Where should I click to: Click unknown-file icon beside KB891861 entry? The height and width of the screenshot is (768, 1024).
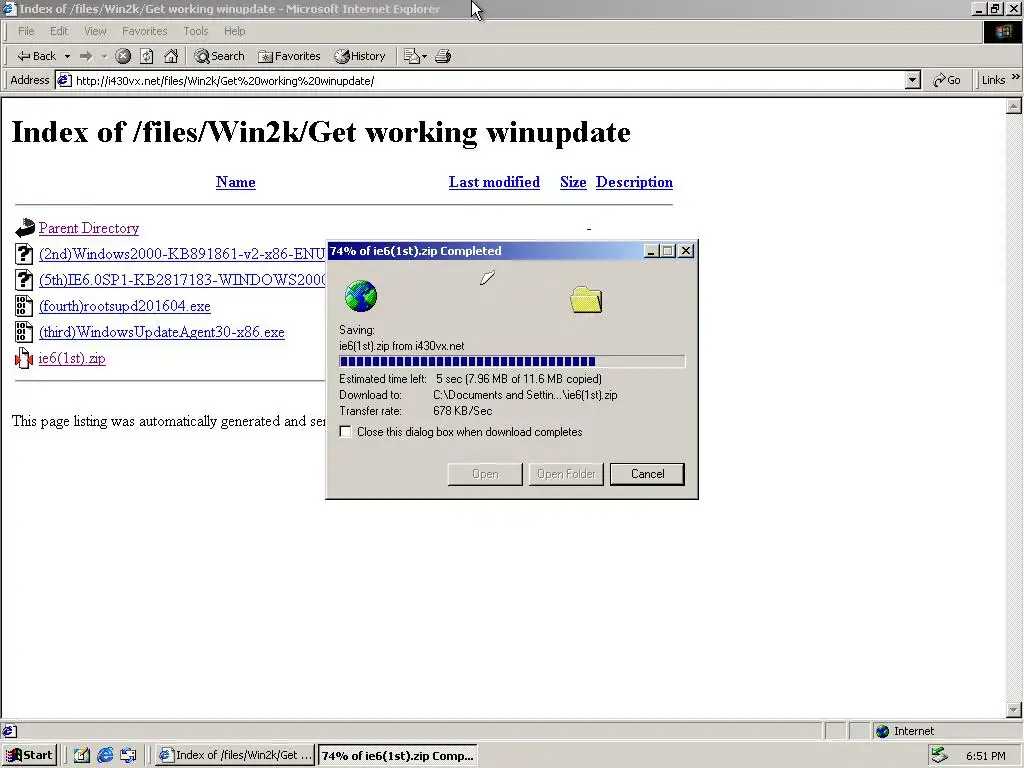pyautogui.click(x=24, y=254)
